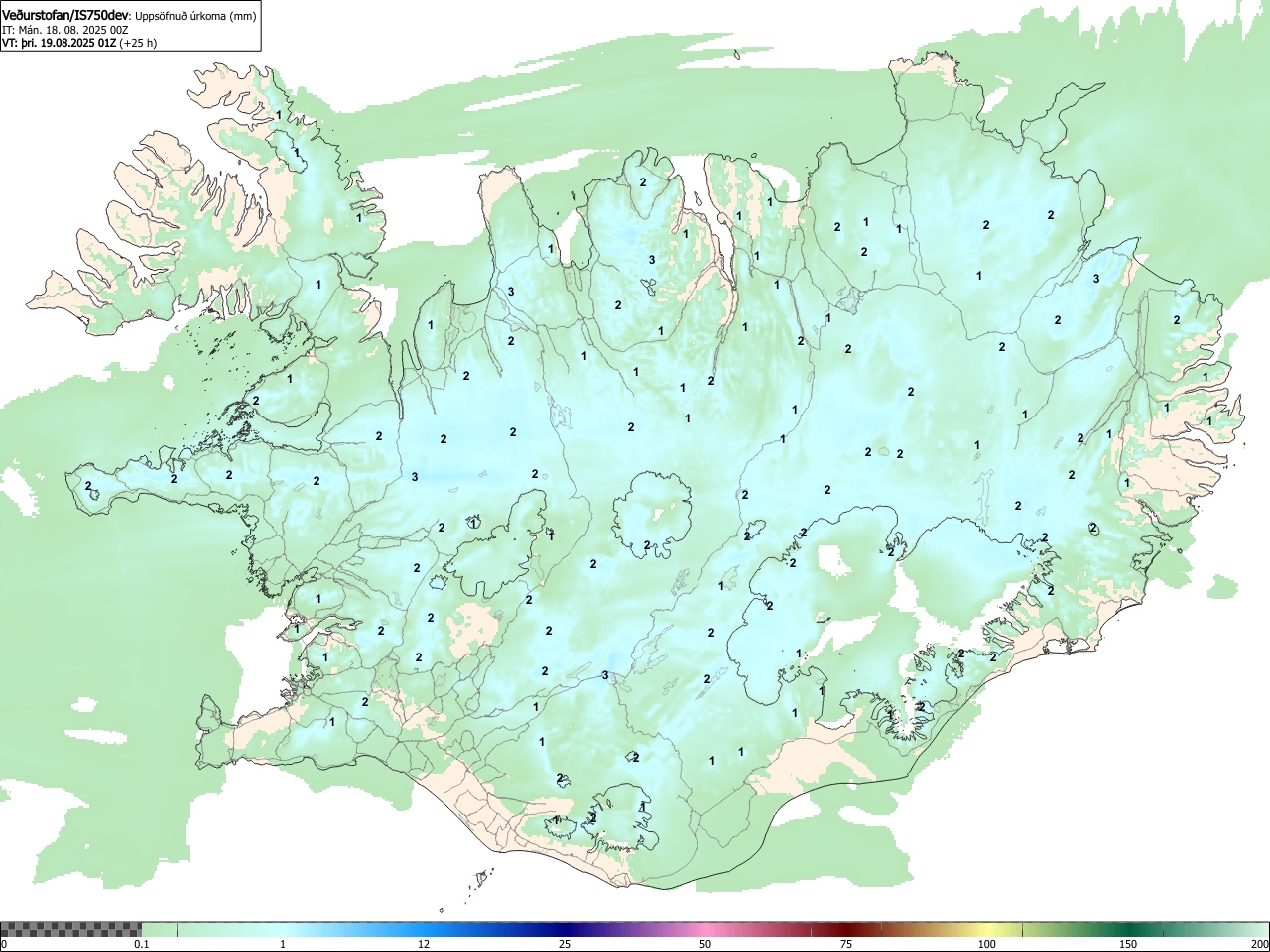Image resolution: width=1270 pixels, height=952 pixels.
Task: Pick the dark green color near 150 on the scale
Action: [1128, 929]
